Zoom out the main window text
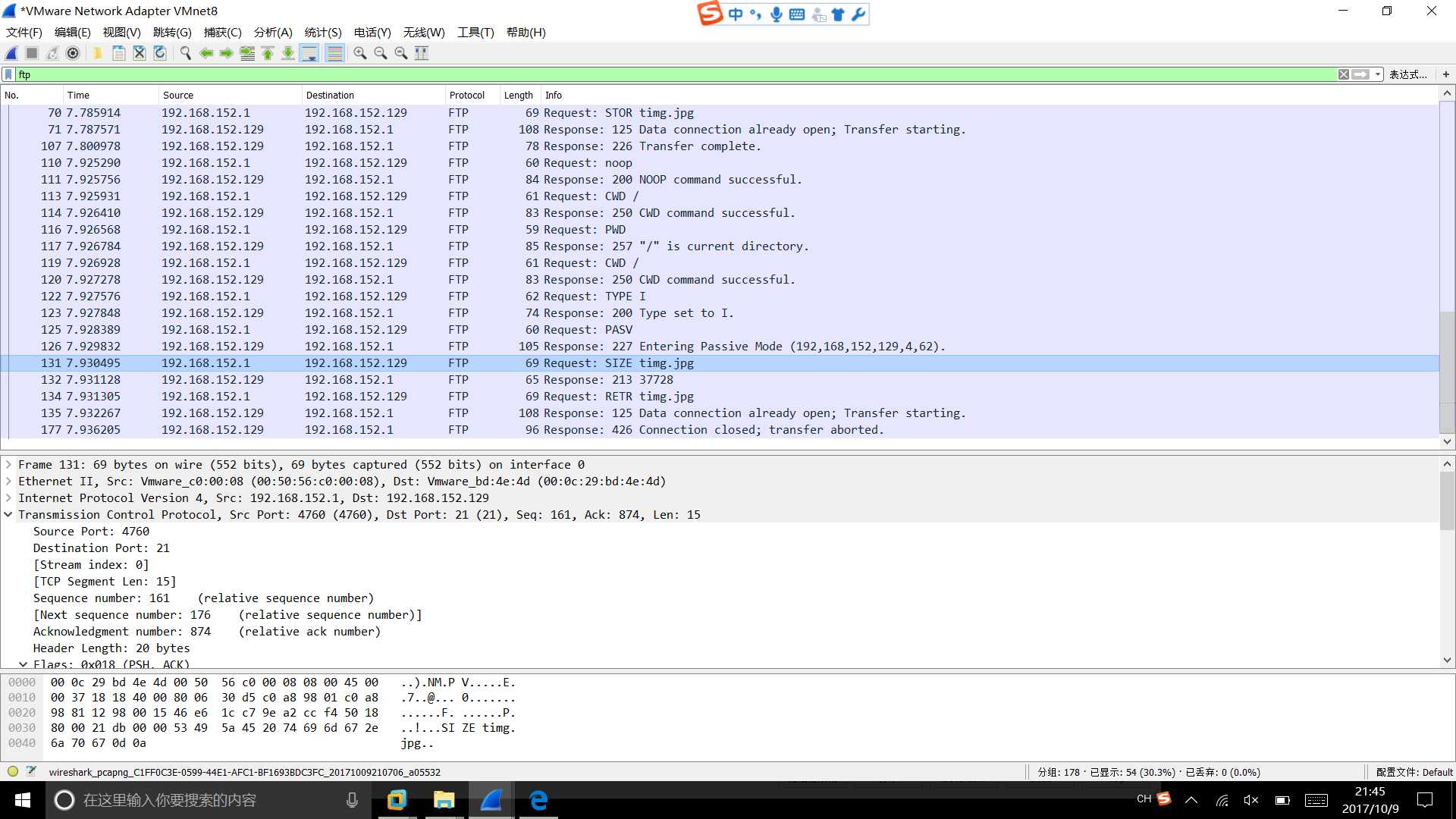The image size is (1456, 819). click(381, 53)
